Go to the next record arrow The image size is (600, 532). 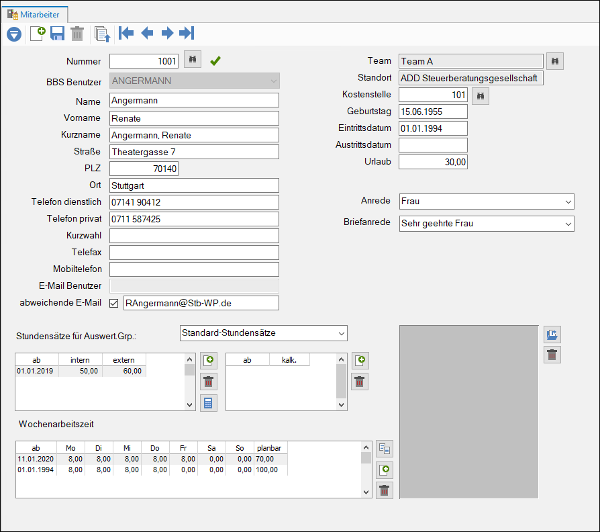(x=167, y=33)
